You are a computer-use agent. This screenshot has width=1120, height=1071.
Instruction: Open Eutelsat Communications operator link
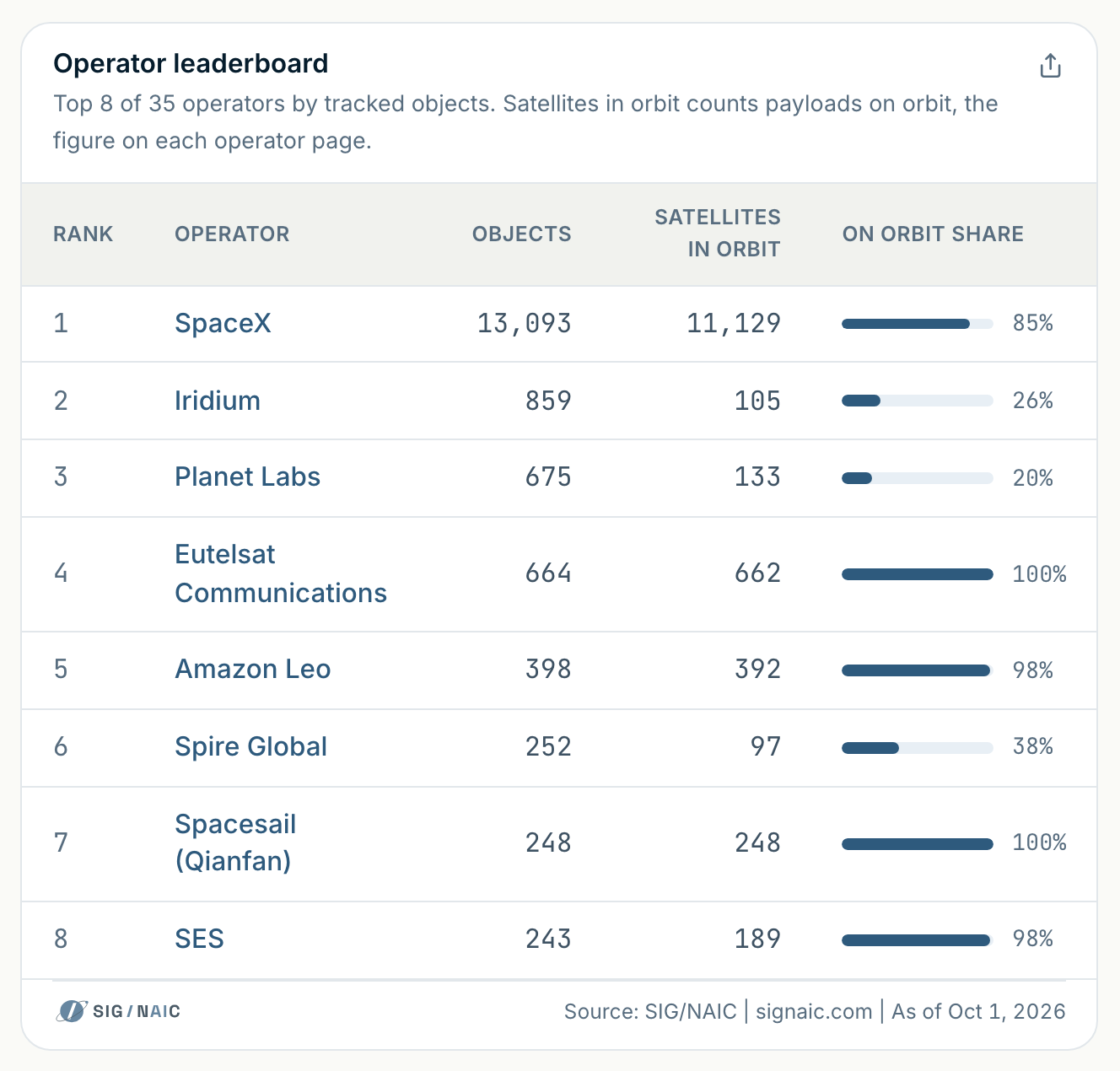[x=281, y=573]
